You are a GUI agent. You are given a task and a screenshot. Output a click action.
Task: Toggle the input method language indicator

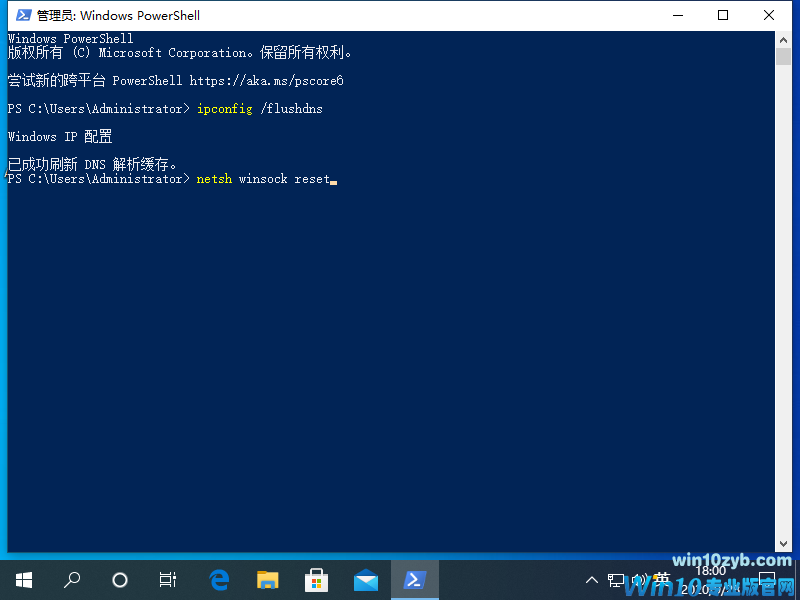coord(661,581)
